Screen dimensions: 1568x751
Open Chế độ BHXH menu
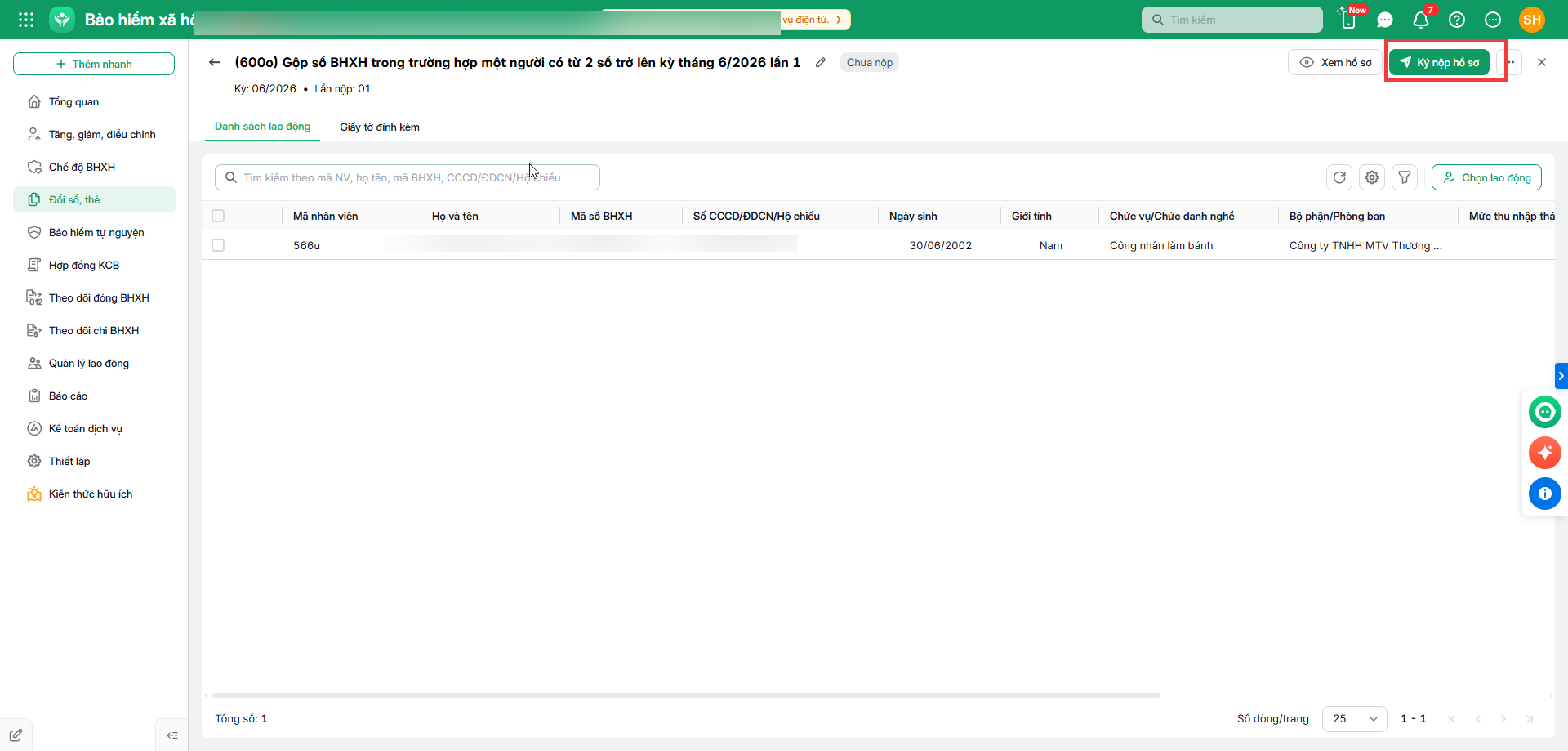[95, 167]
